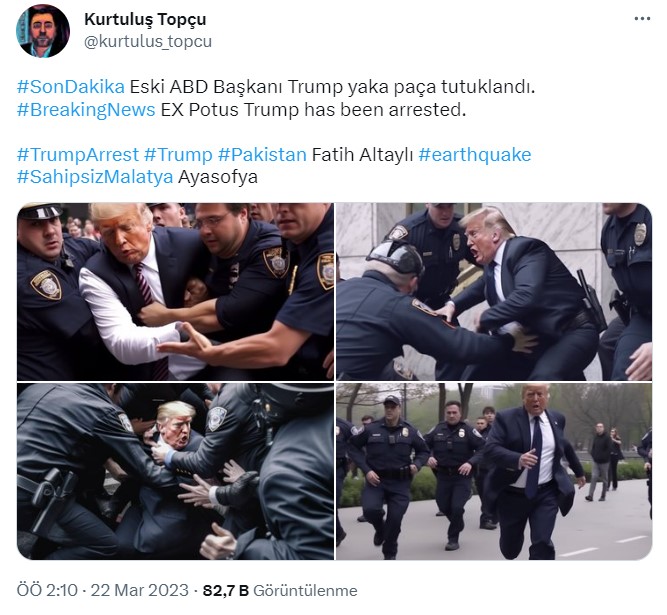This screenshot has height=615, width=667.
Task: Open the #earthquake hashtag
Action: tap(475, 154)
